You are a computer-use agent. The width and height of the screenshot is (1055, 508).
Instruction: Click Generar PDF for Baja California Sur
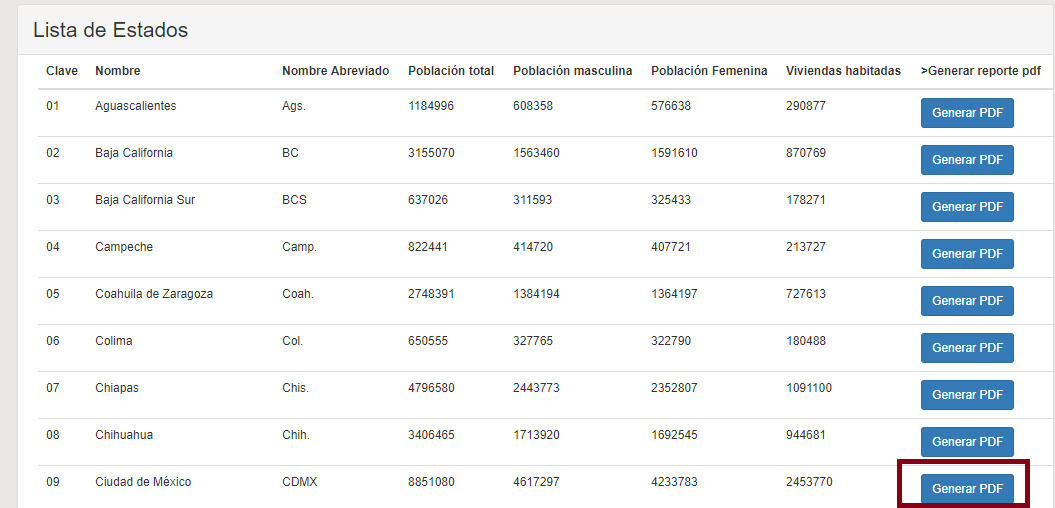pos(967,207)
